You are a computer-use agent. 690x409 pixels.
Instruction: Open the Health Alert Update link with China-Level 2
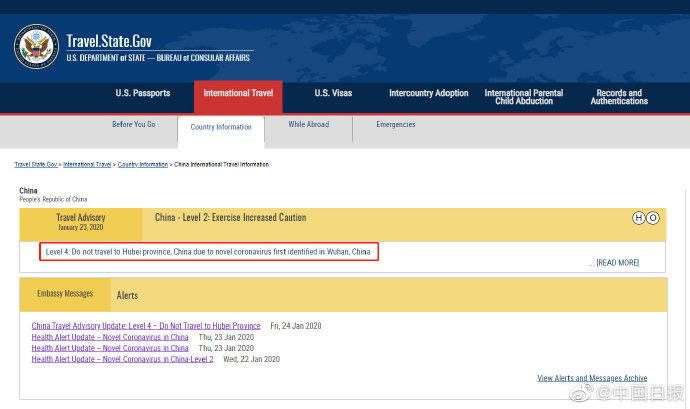[x=122, y=359]
